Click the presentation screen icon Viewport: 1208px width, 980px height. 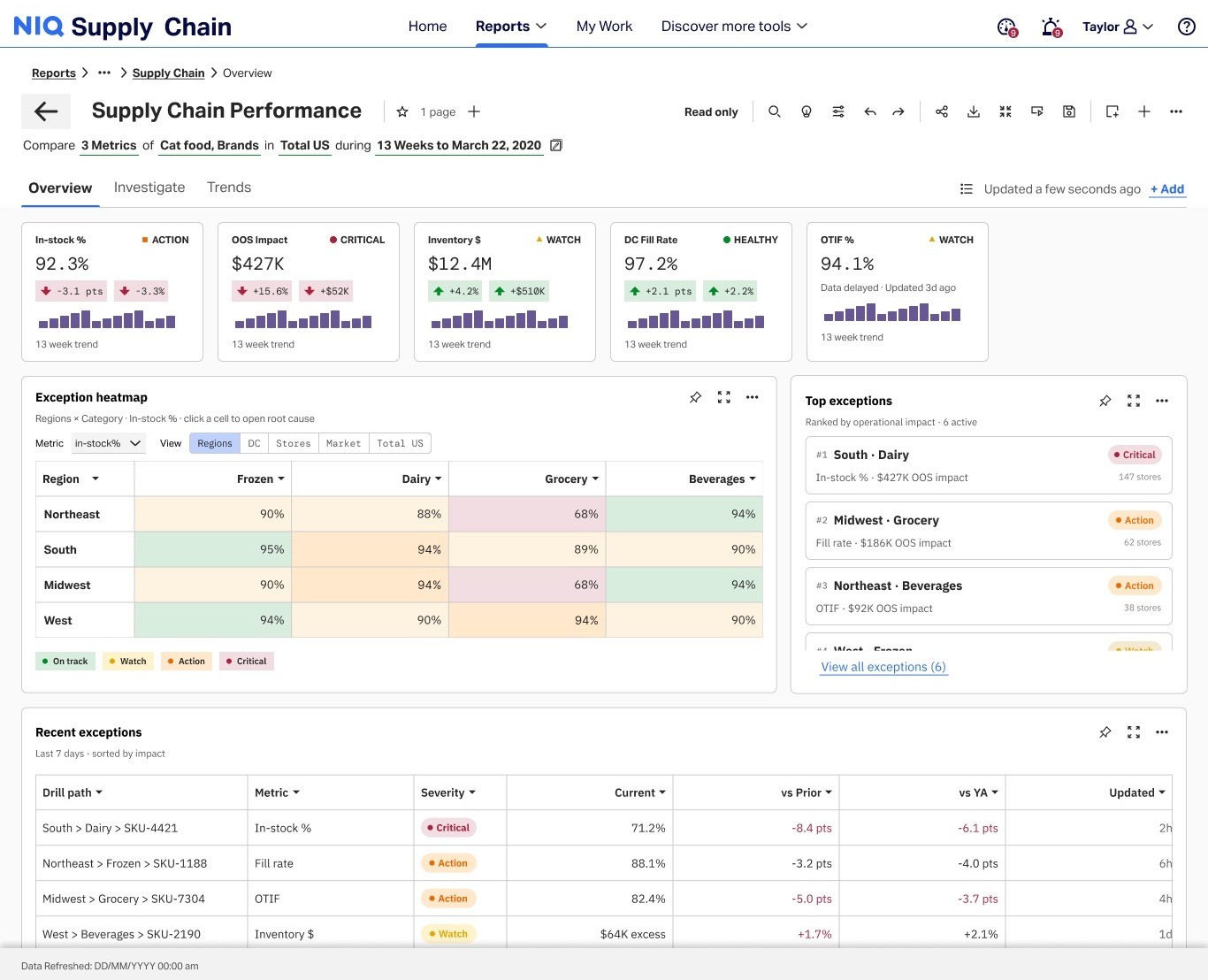1037,111
